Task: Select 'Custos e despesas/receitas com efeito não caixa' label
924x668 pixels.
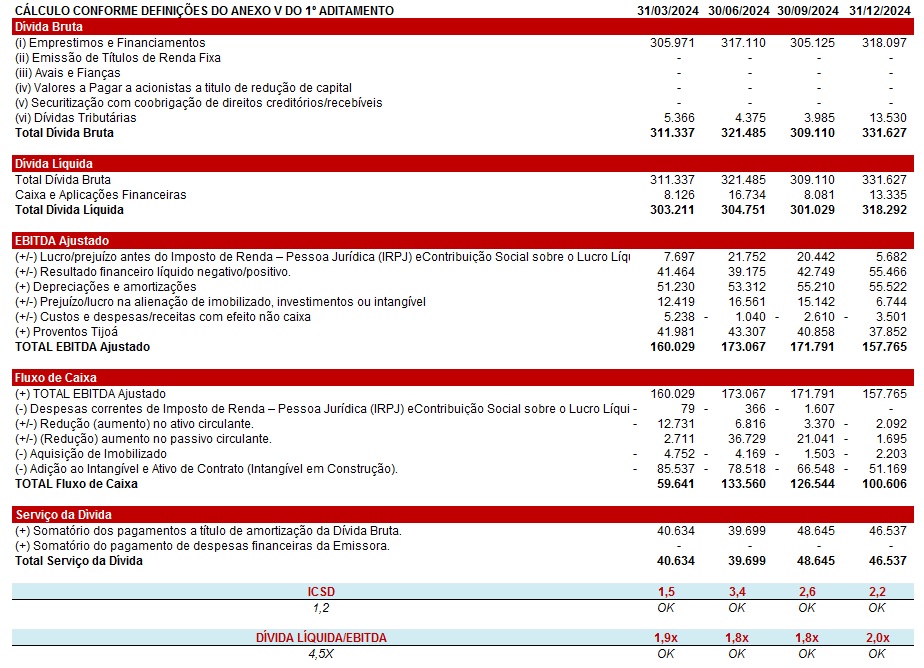Action: coord(163,317)
